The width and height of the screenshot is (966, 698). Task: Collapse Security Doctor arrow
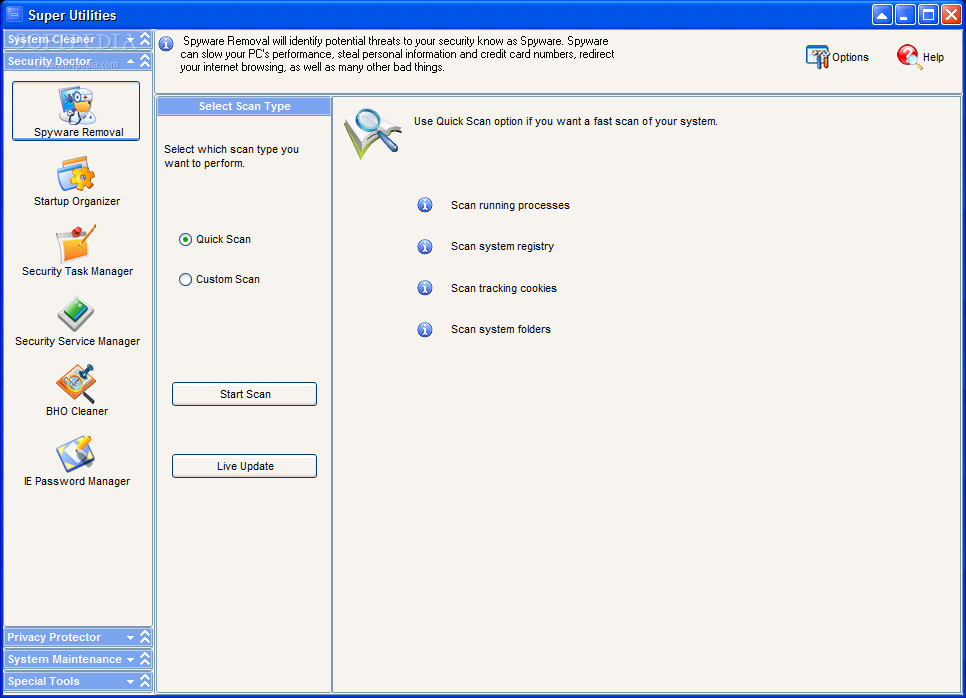pyautogui.click(x=131, y=61)
